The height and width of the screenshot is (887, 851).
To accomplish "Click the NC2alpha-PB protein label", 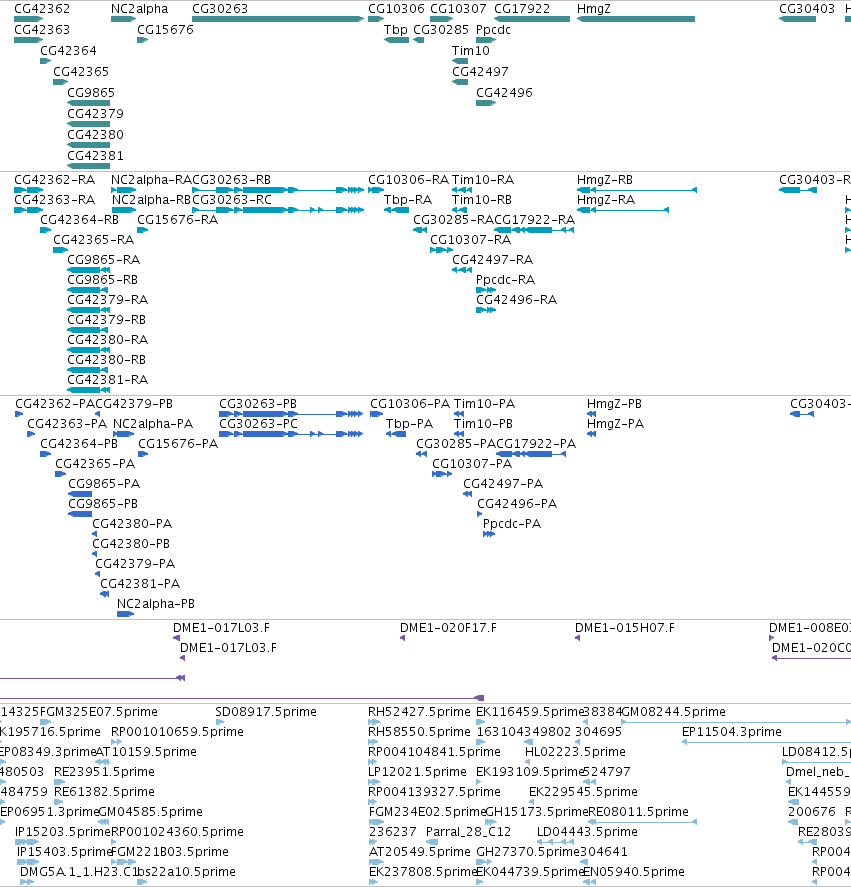I will pos(156,604).
